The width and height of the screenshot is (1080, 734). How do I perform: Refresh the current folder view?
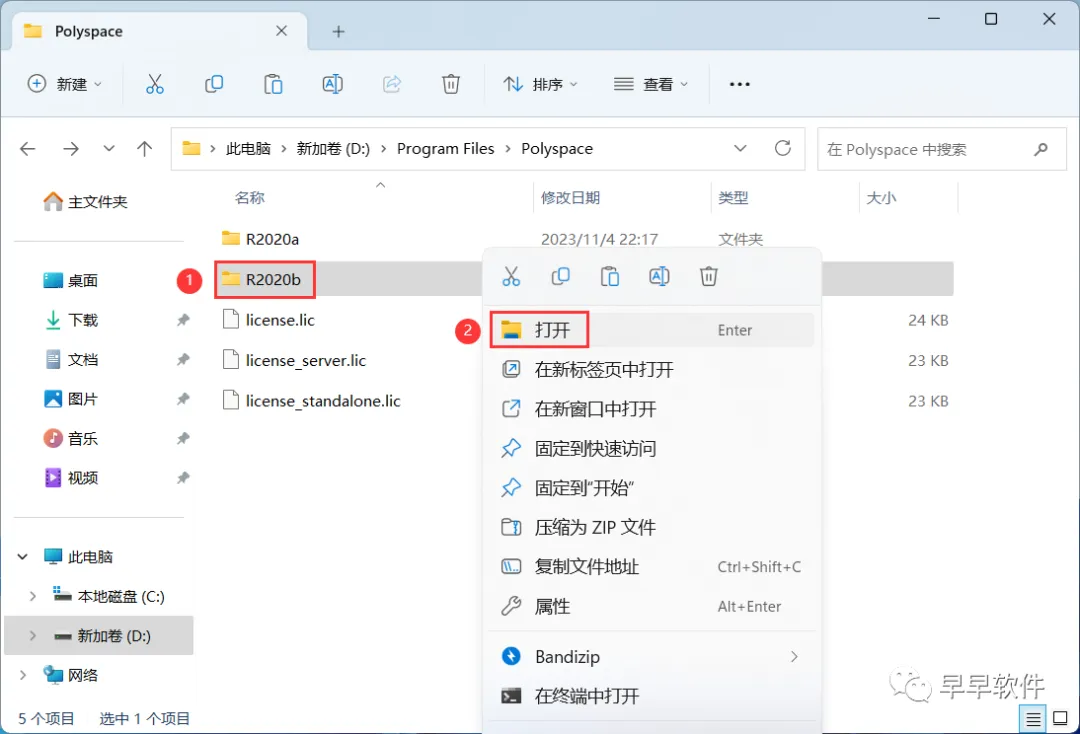782,148
